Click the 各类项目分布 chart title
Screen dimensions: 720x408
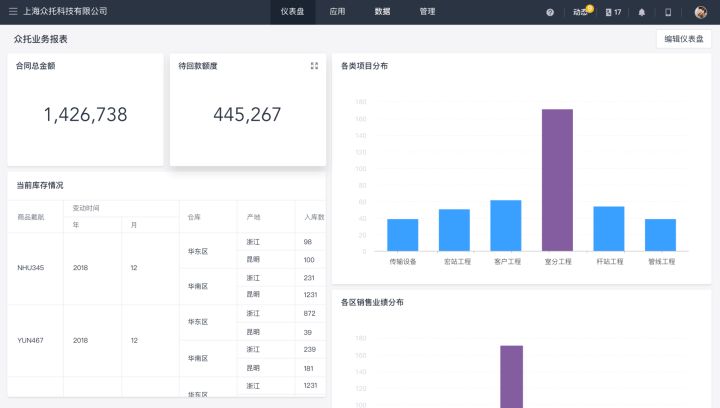(364, 66)
